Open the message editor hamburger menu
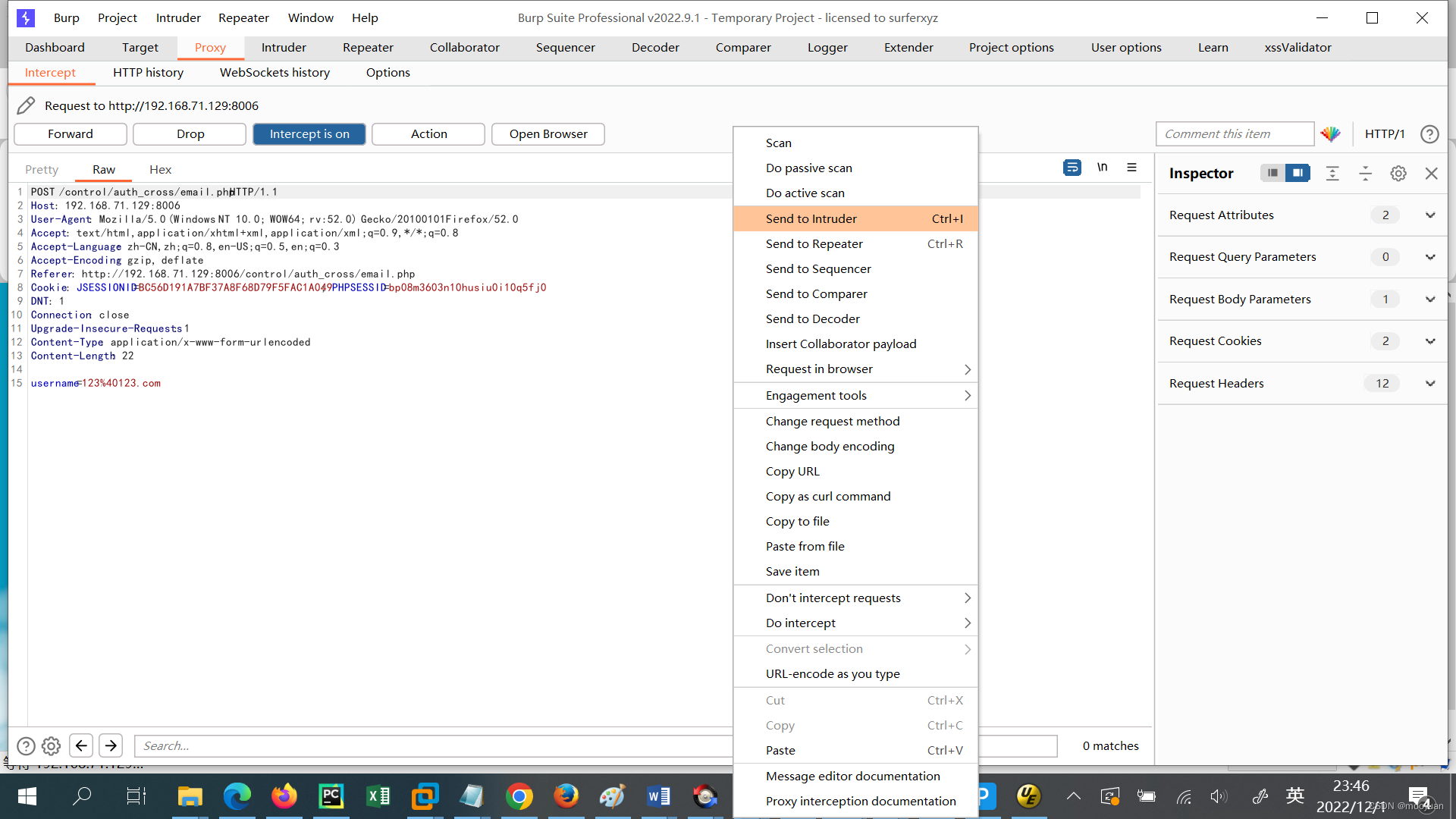The image size is (1456, 819). click(1131, 168)
